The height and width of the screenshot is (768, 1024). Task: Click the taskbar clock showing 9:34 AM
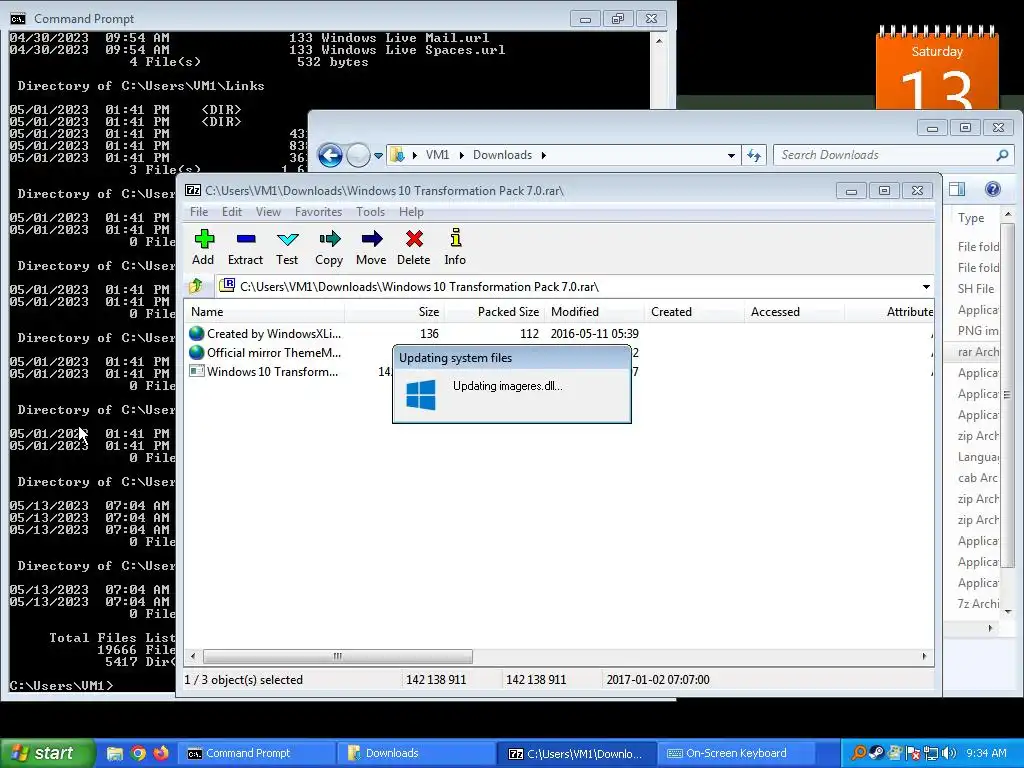pos(987,753)
